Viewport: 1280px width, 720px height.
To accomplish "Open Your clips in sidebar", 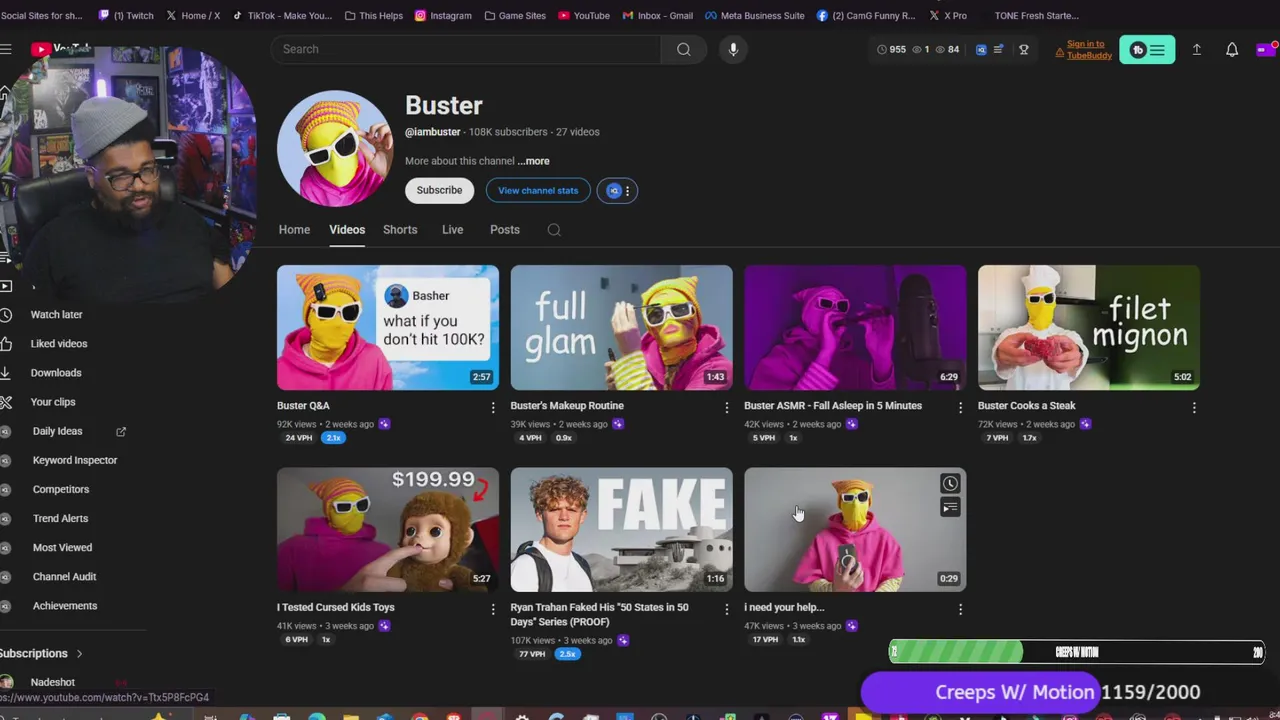I will tap(53, 402).
